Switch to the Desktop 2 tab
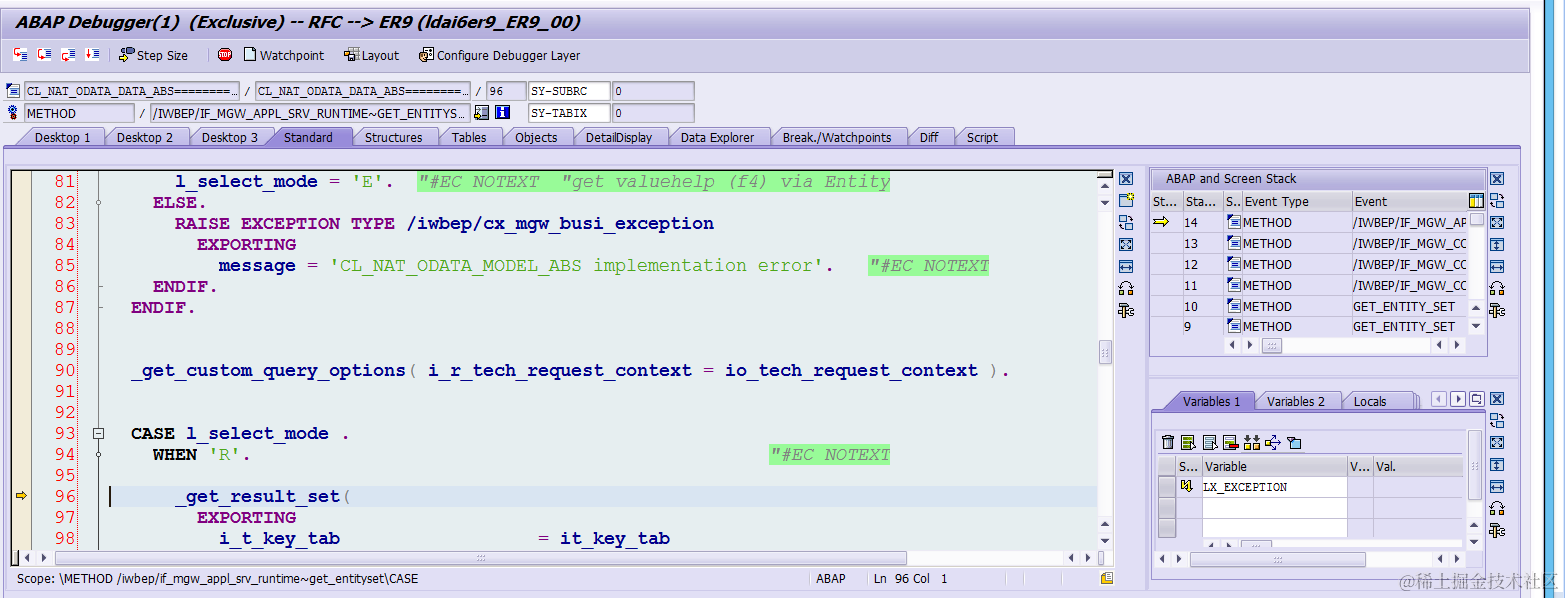 click(145, 137)
